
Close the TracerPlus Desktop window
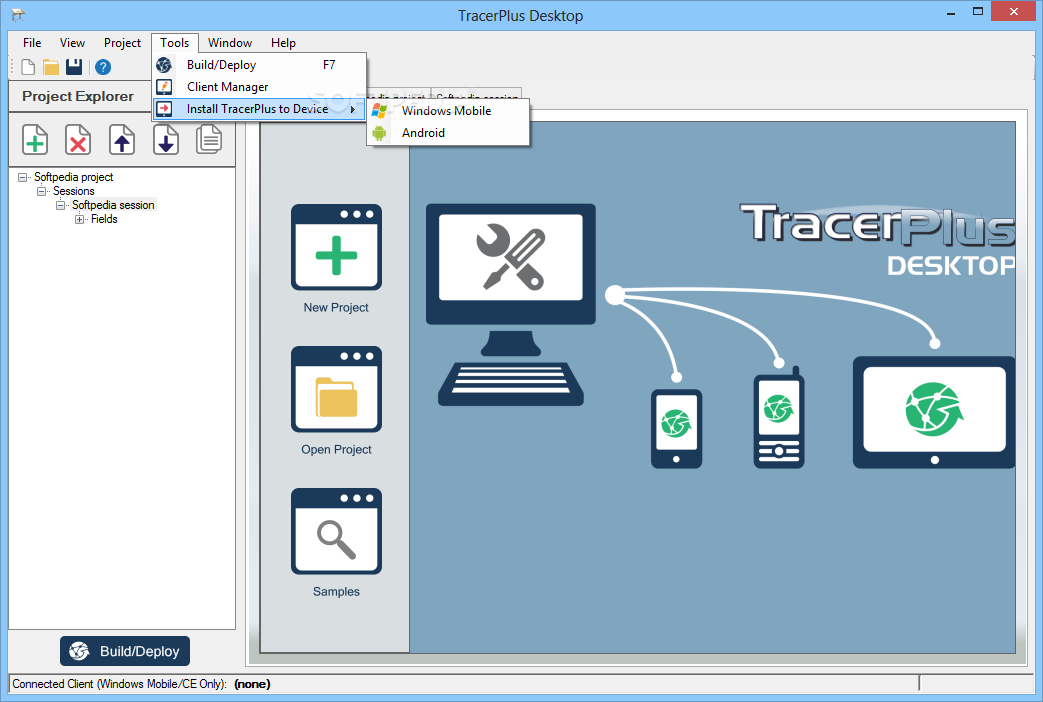click(x=1014, y=11)
